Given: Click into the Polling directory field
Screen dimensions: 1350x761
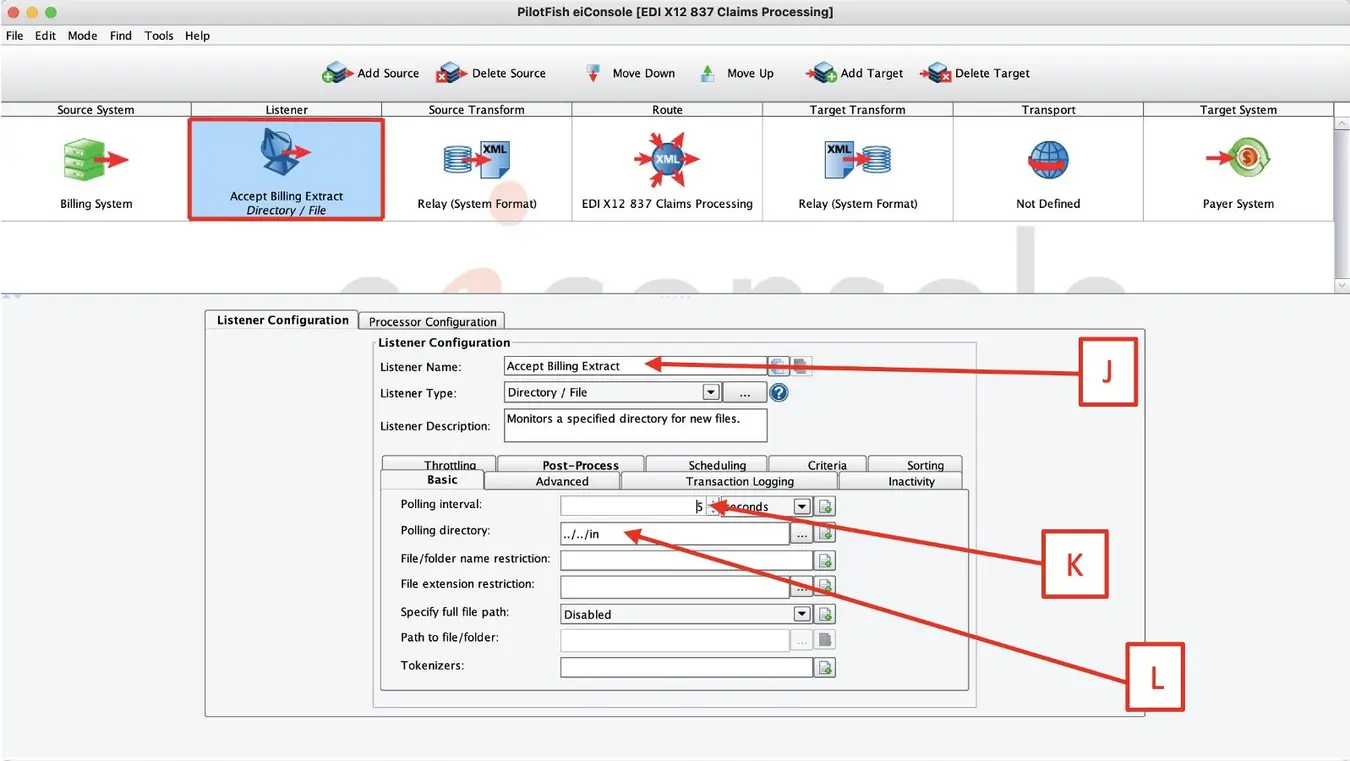Looking at the screenshot, I should [x=675, y=534].
